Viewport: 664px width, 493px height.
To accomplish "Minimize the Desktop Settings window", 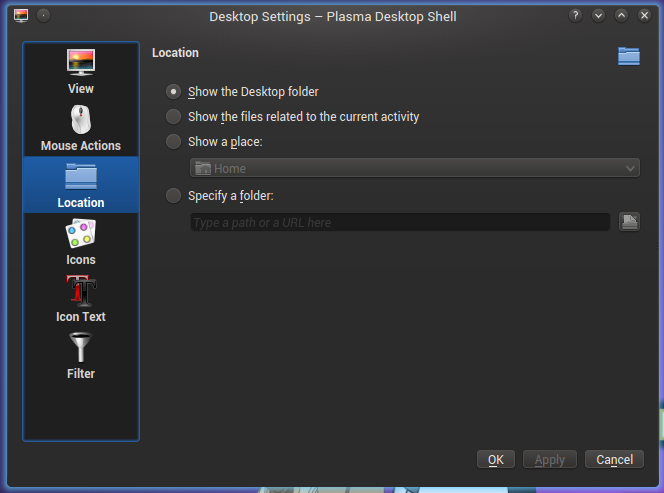I will tap(598, 16).
